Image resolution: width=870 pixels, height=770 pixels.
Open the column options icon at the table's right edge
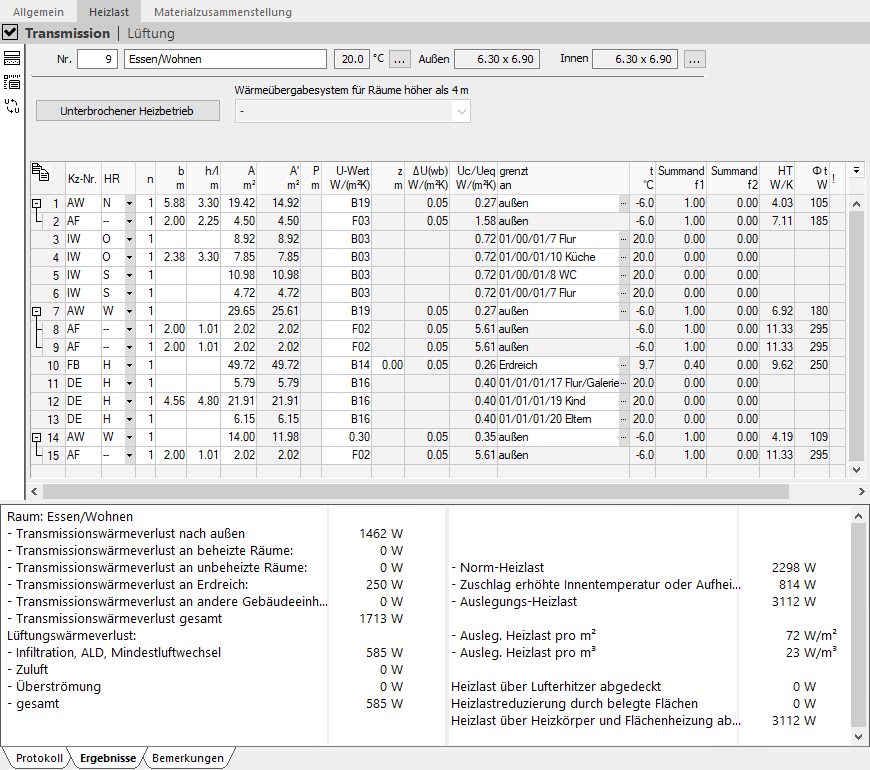tap(856, 170)
